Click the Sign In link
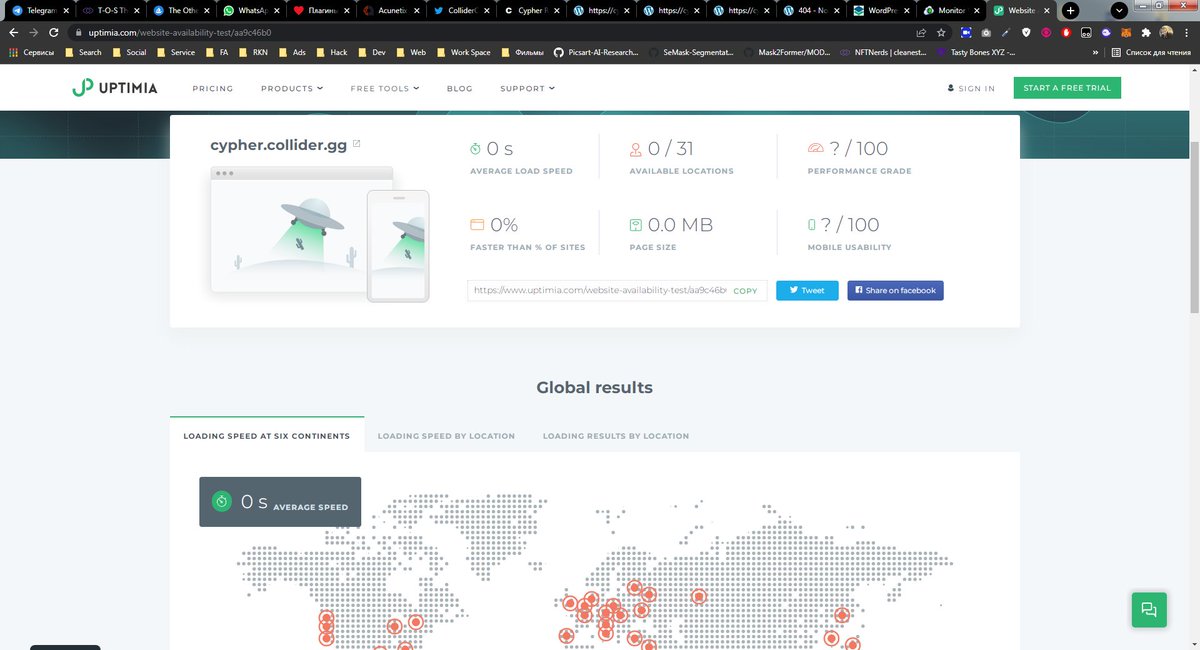 (971, 88)
